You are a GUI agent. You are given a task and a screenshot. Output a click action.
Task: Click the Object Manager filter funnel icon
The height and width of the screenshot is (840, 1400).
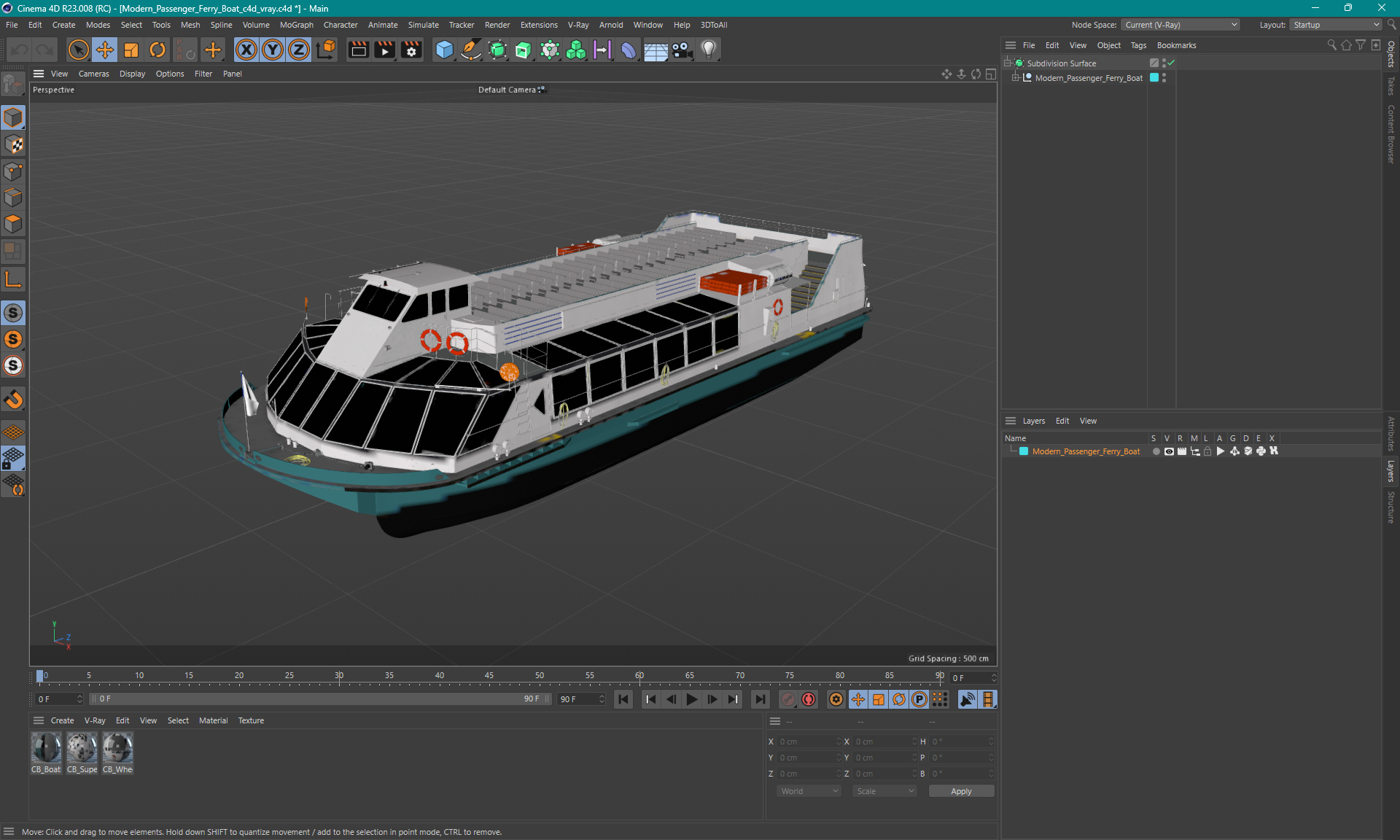(1361, 45)
